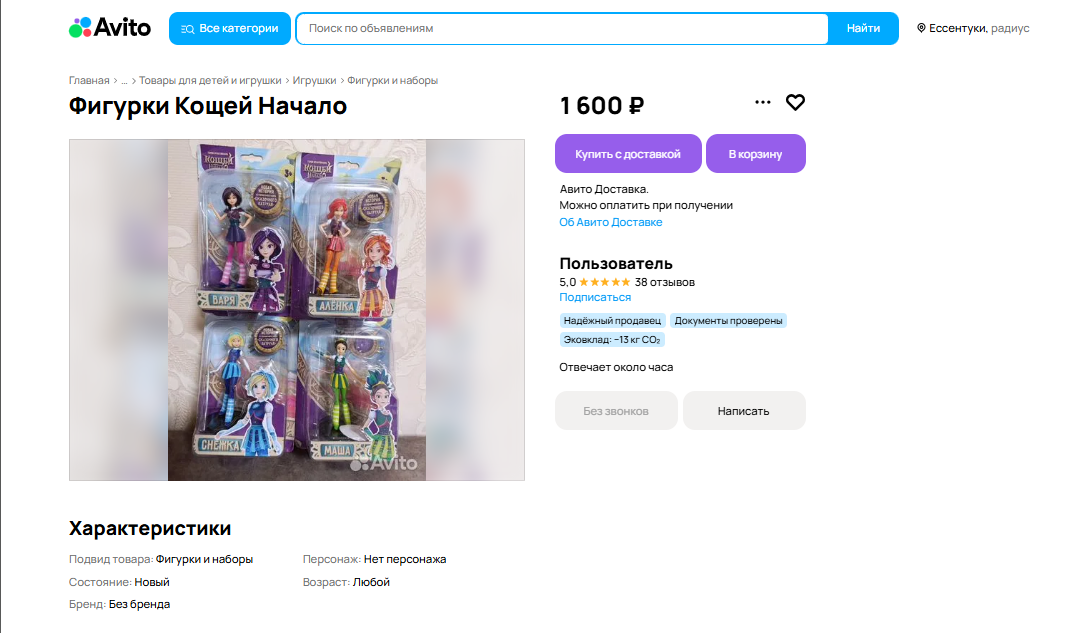
Task: Click the Найти search button
Action: tap(863, 29)
